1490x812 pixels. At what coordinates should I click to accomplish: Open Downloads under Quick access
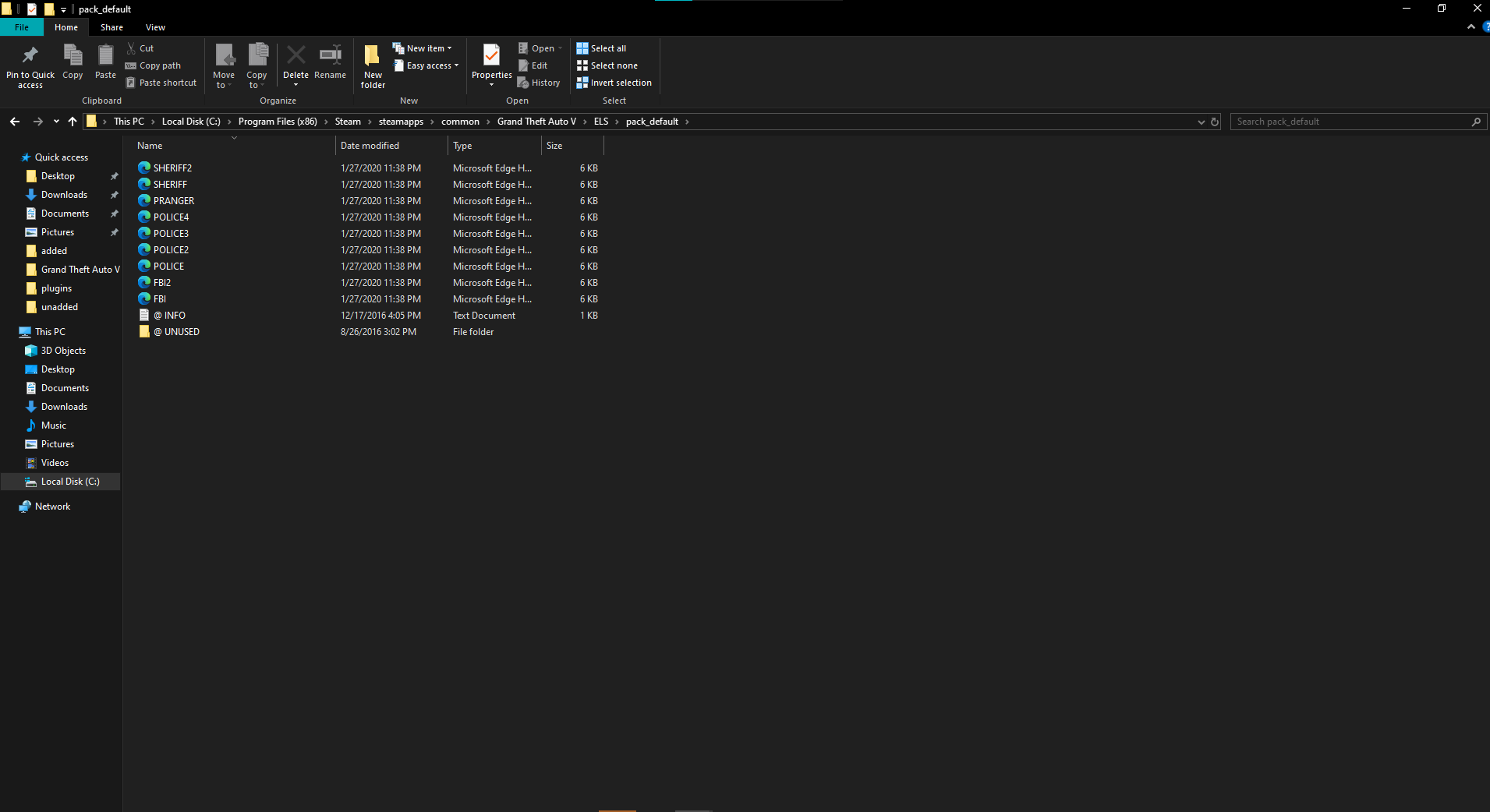point(64,195)
